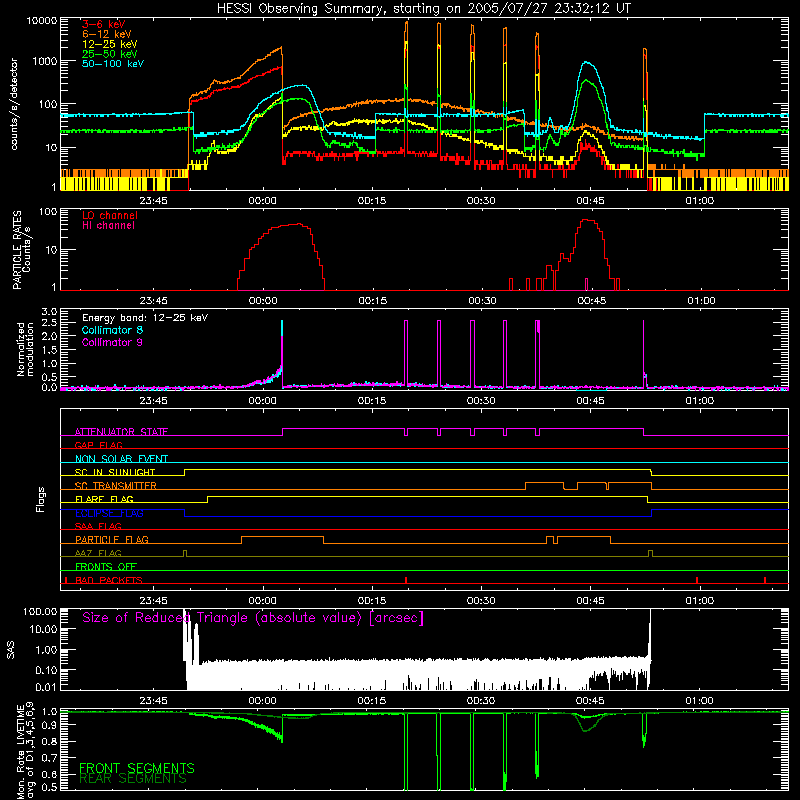This screenshot has width=800, height=800.
Task: Click the 0.7 tick on livetime plot
Action: coord(49,757)
